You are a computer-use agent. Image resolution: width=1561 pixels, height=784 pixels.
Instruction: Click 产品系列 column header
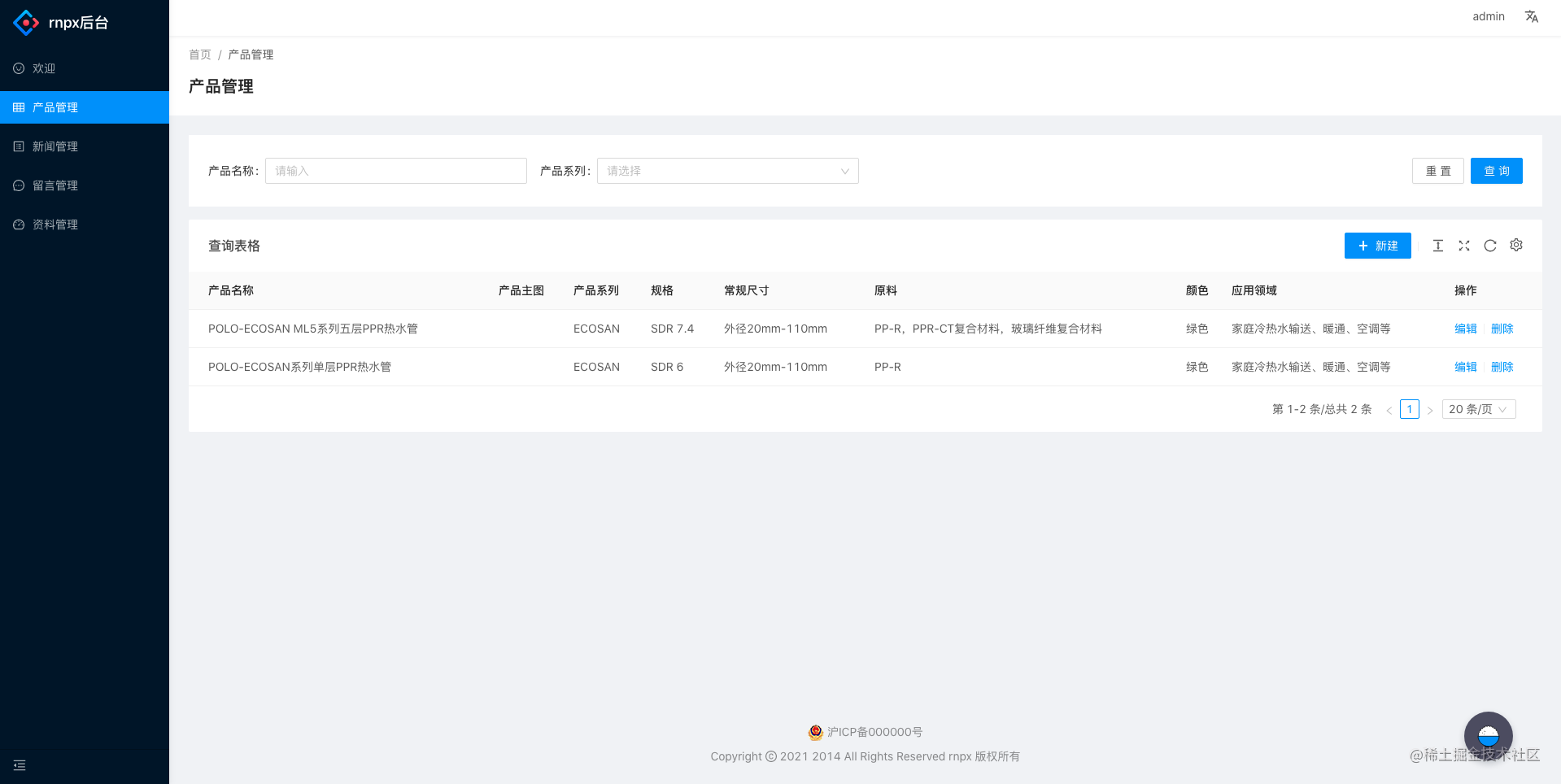(x=596, y=290)
